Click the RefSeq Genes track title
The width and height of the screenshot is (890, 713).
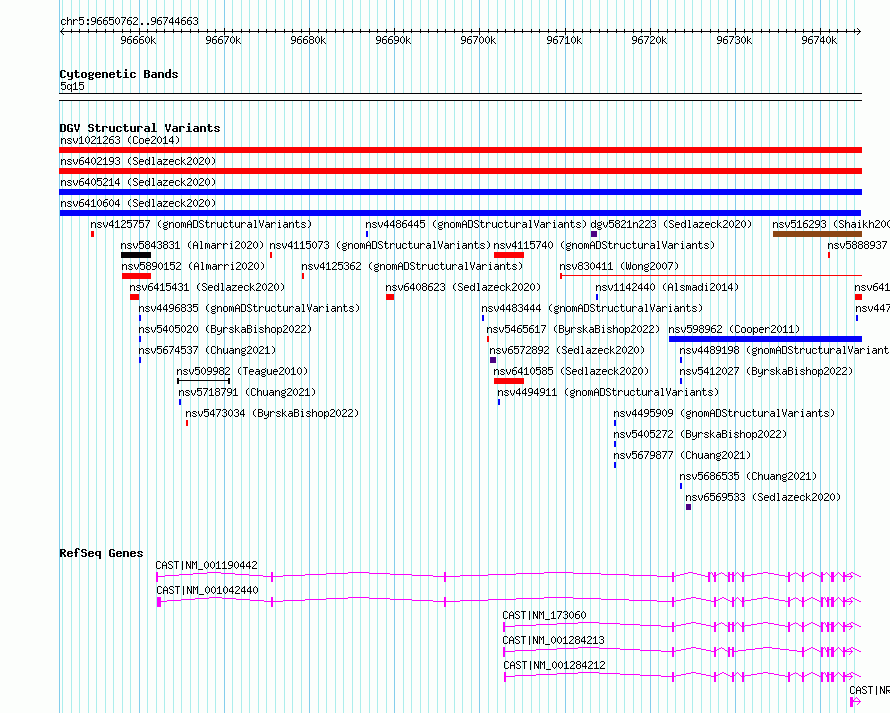[101, 553]
